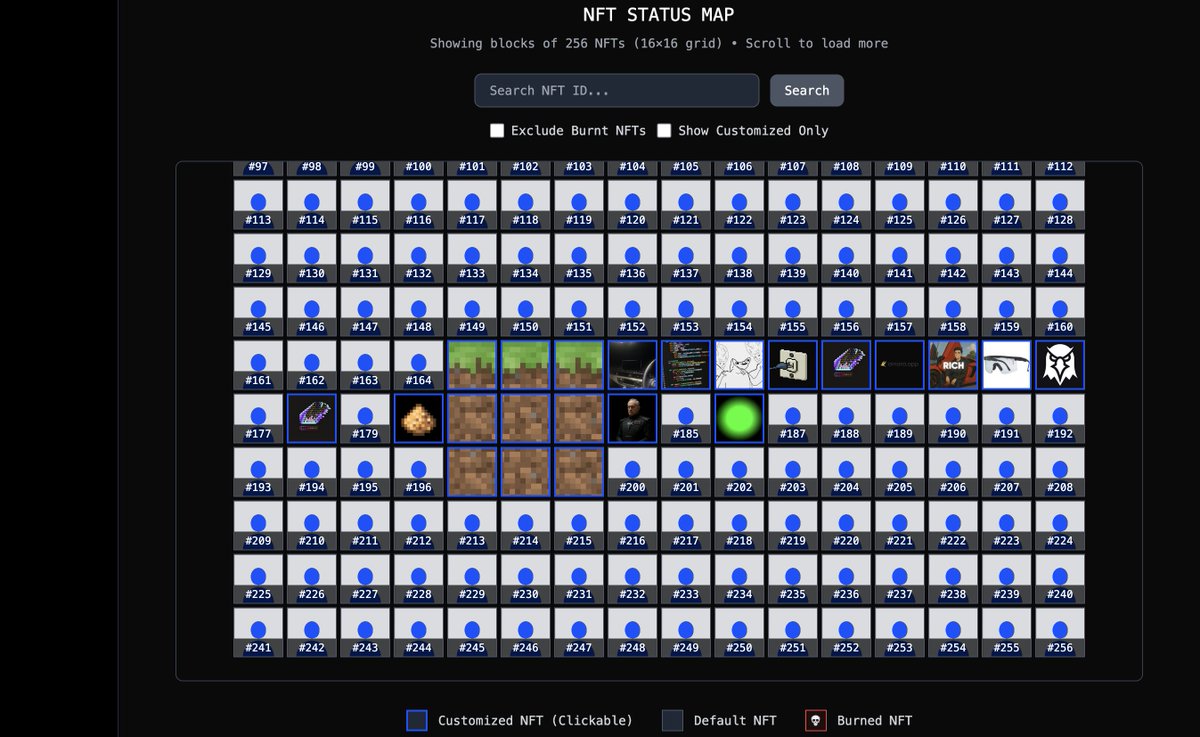
Task: Click the Search button
Action: pos(807,90)
